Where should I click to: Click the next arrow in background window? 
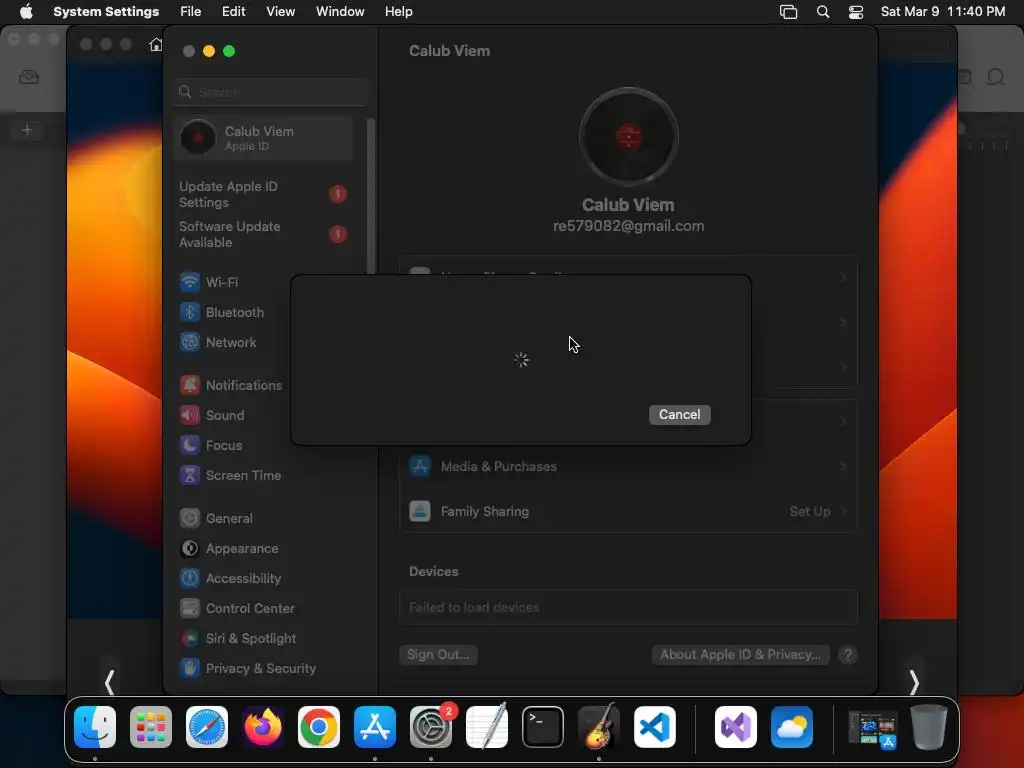coord(914,682)
